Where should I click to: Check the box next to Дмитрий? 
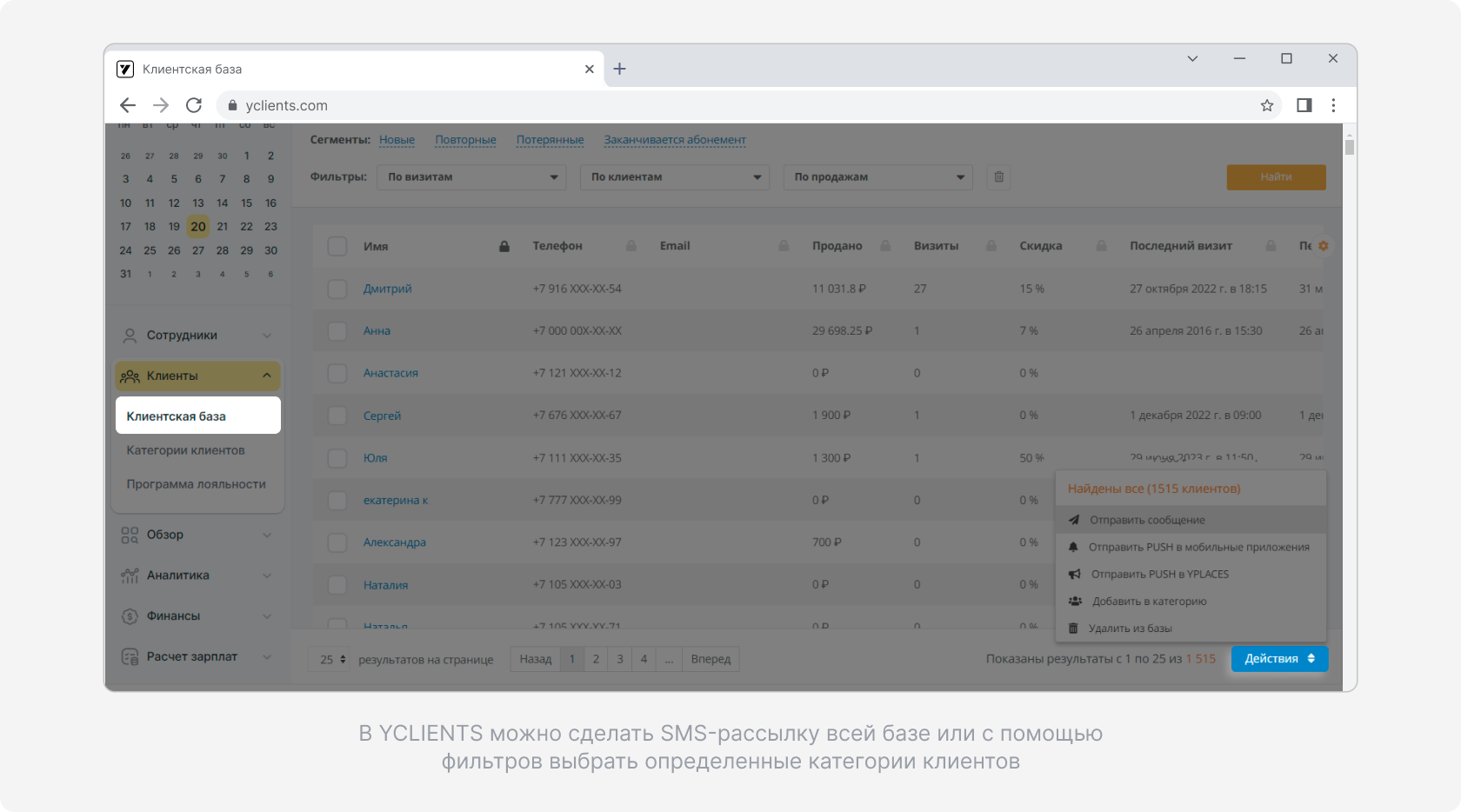pyautogui.click(x=337, y=289)
